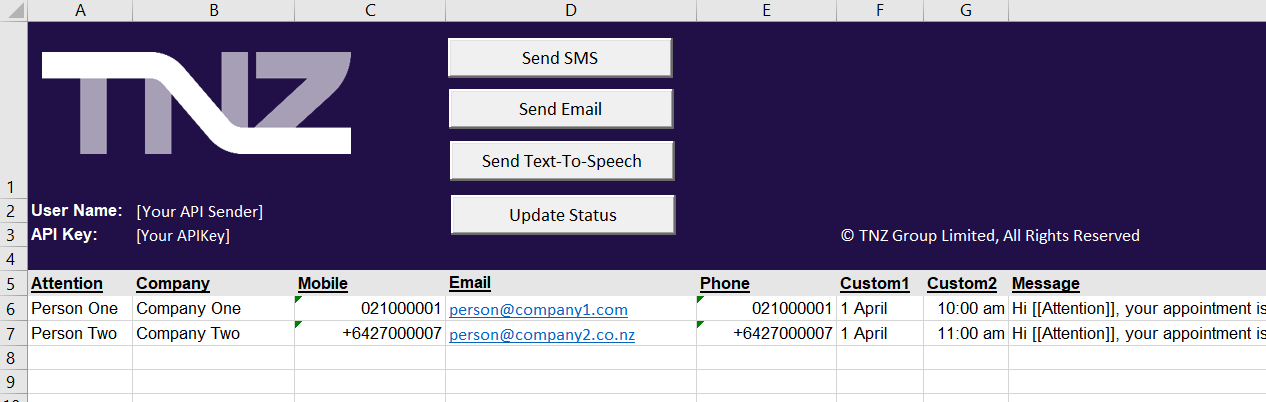1266x402 pixels.
Task: Select the Message column heading cell
Action: (1045, 284)
